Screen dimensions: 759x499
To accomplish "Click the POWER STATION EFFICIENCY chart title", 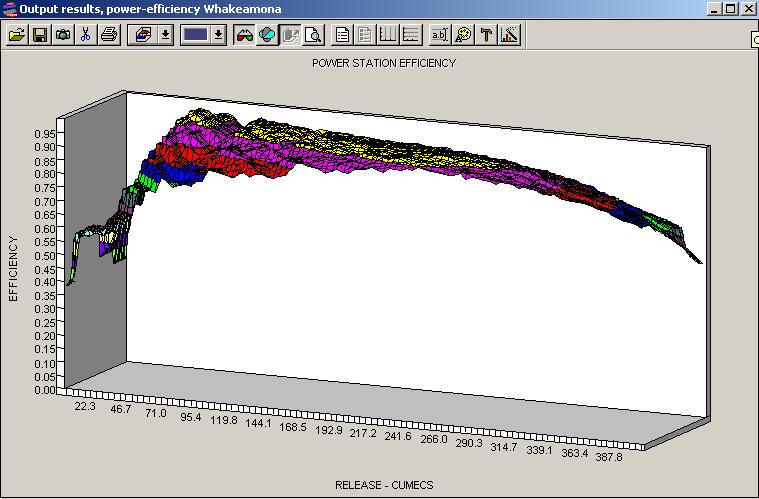I will [x=384, y=63].
